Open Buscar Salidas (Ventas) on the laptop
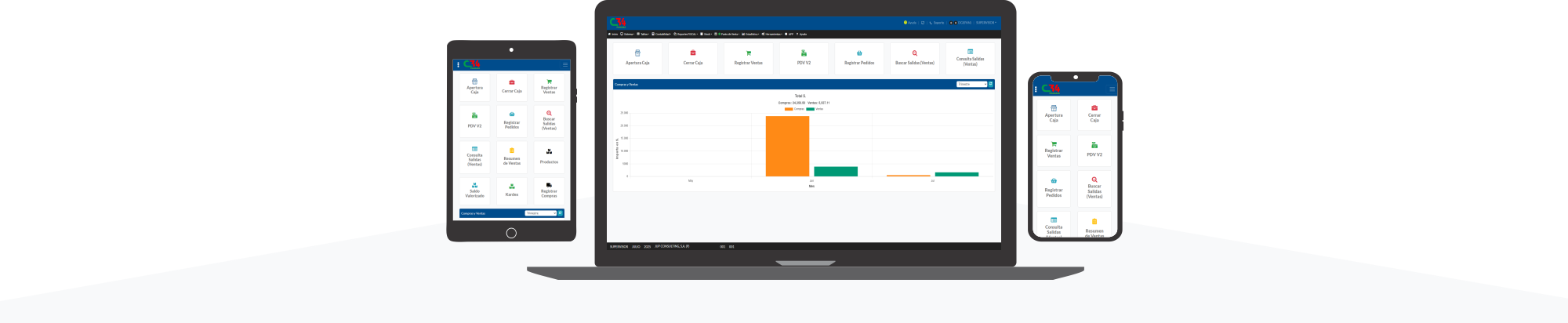Screen dimensions: 1568x323 tap(914, 58)
